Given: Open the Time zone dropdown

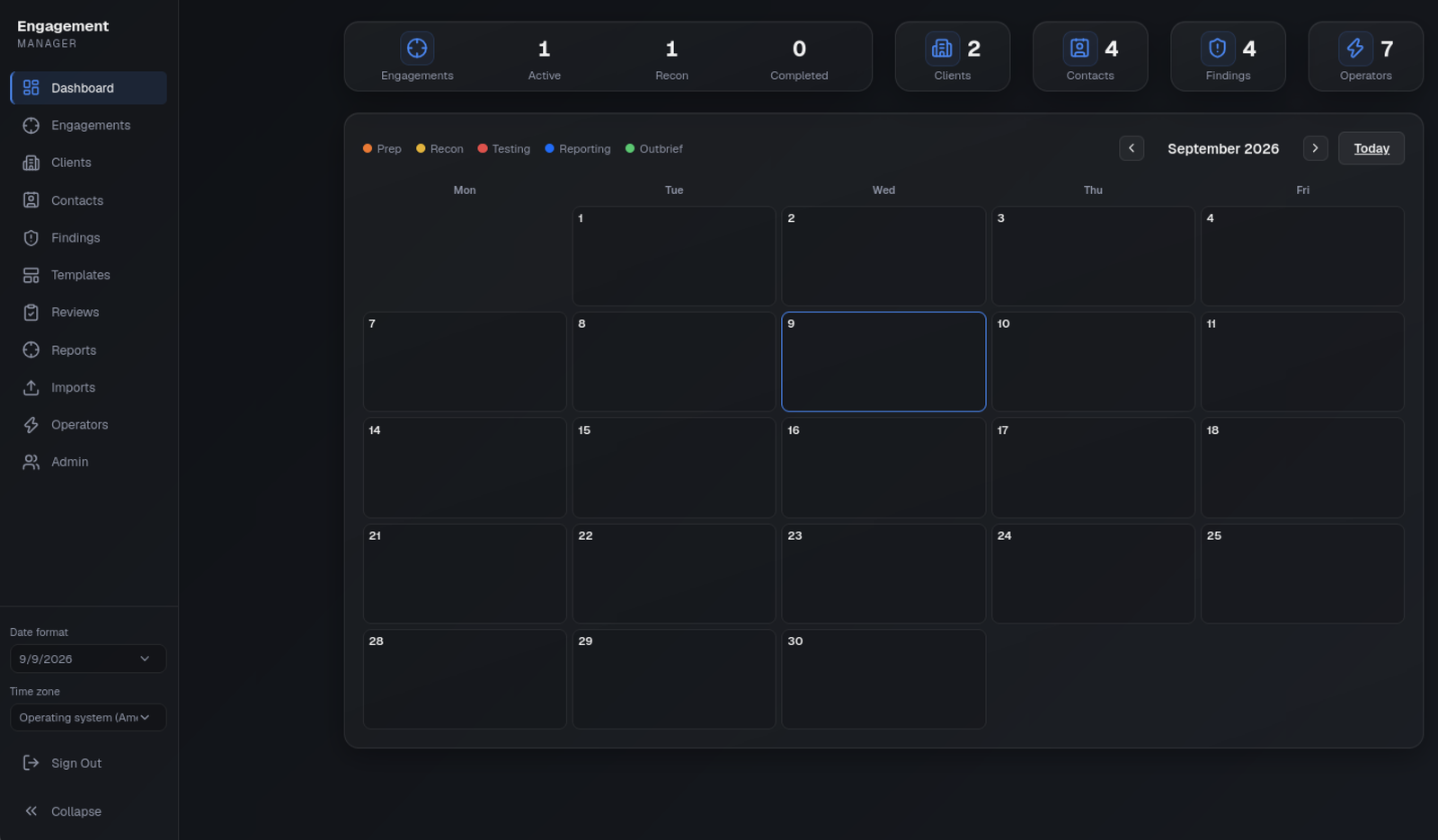Looking at the screenshot, I should pyautogui.click(x=88, y=718).
